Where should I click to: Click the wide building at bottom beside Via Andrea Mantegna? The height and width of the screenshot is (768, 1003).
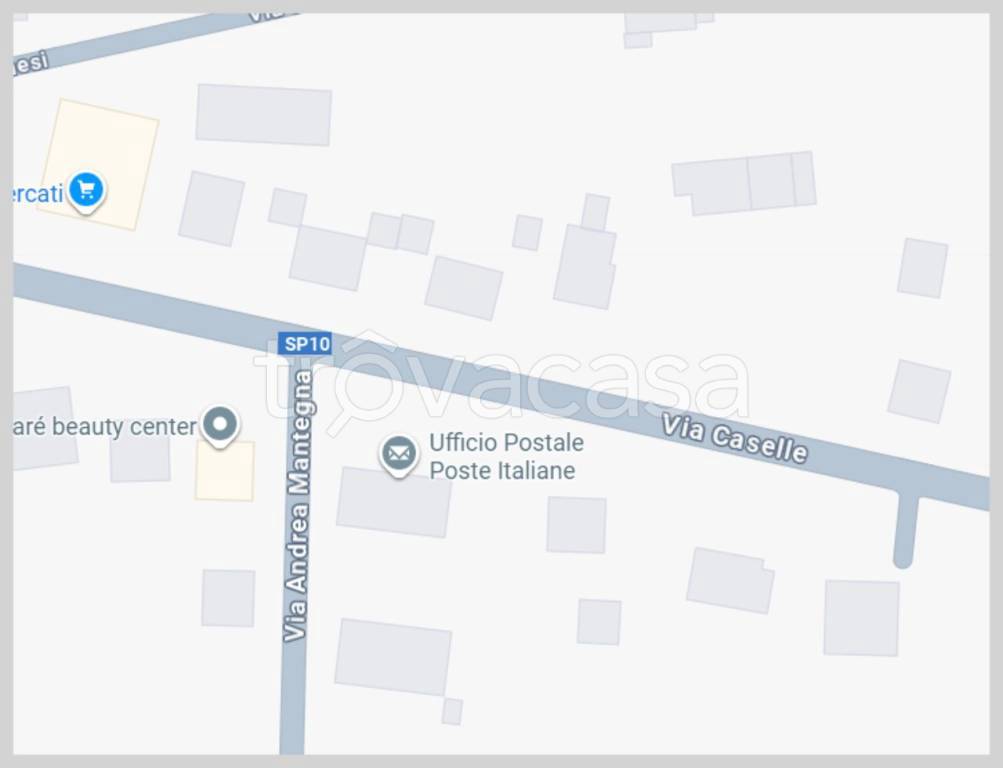point(393,657)
